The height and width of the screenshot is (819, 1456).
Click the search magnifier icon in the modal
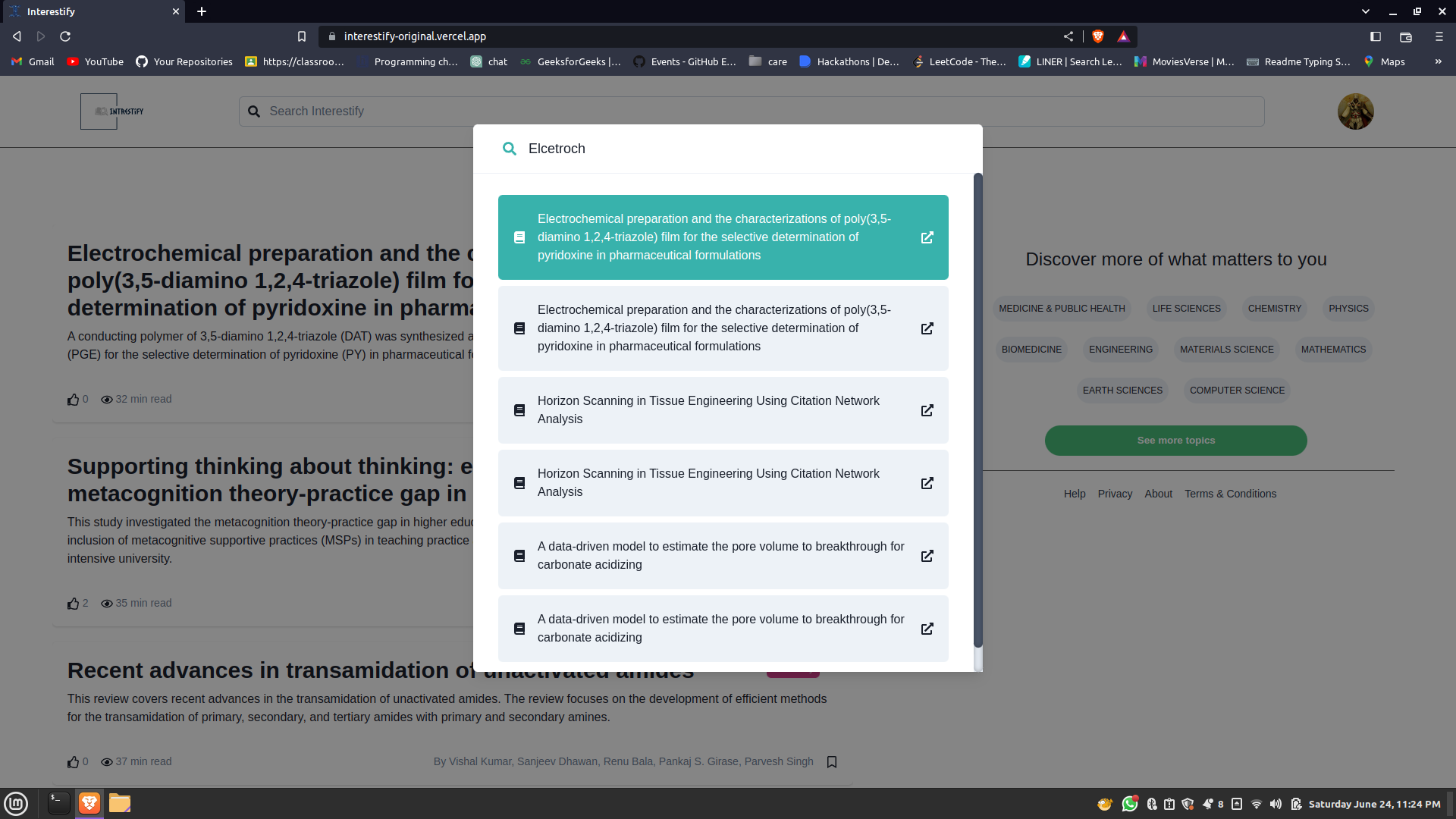510,149
